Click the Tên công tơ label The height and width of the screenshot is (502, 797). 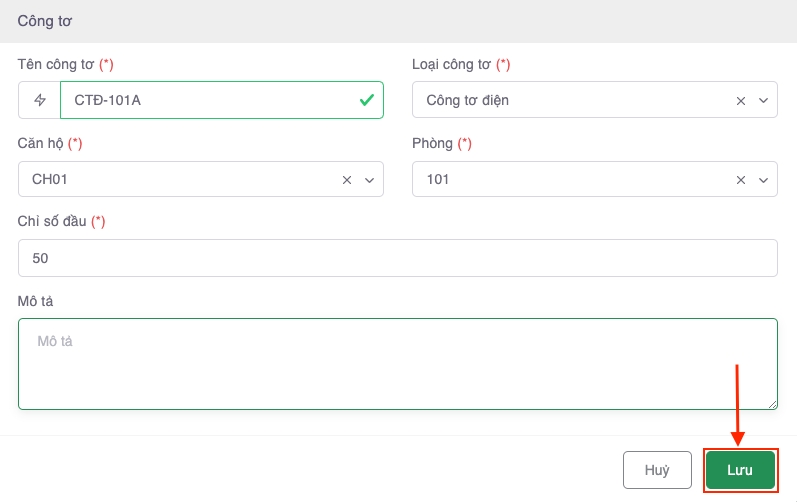click(x=56, y=65)
